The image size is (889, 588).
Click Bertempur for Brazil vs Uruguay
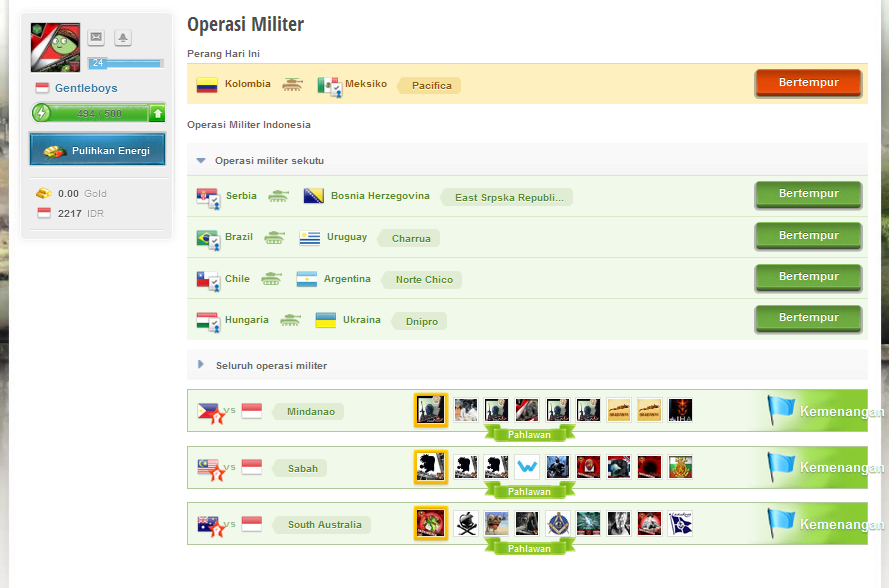808,236
